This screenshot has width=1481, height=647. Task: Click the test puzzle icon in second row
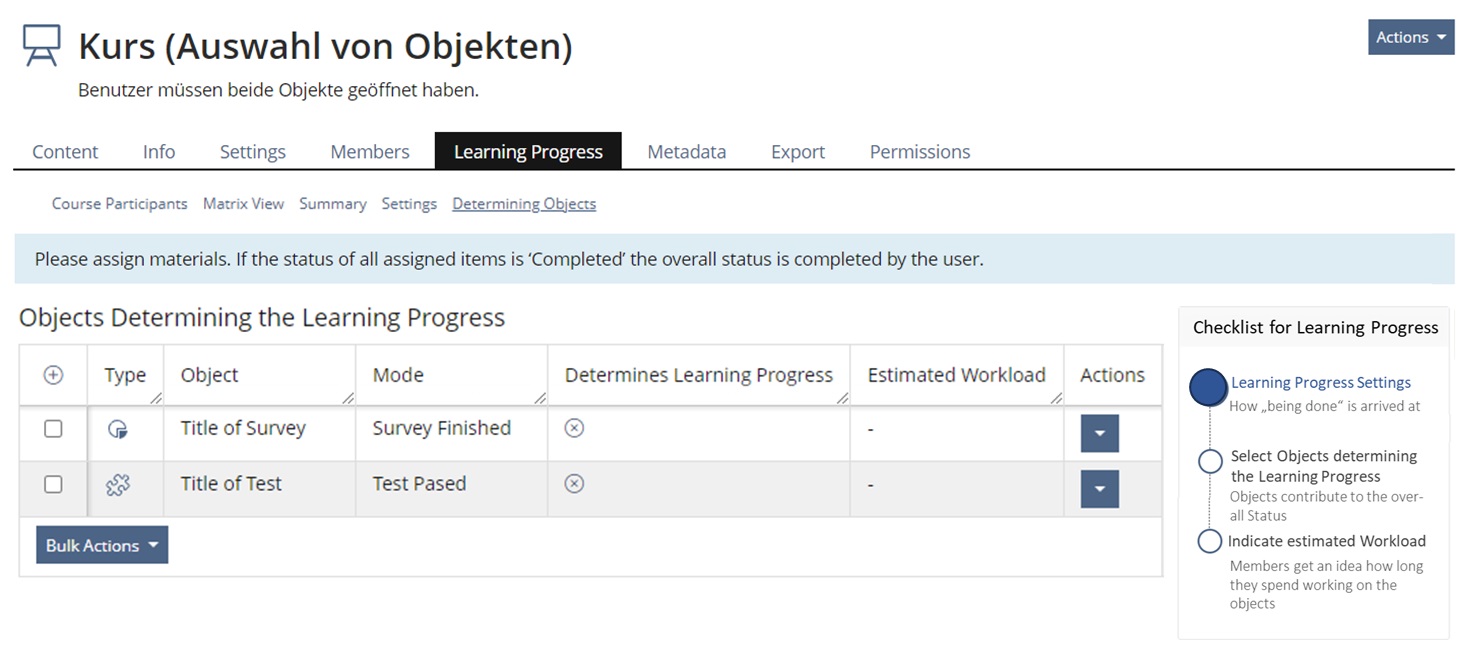click(x=118, y=485)
